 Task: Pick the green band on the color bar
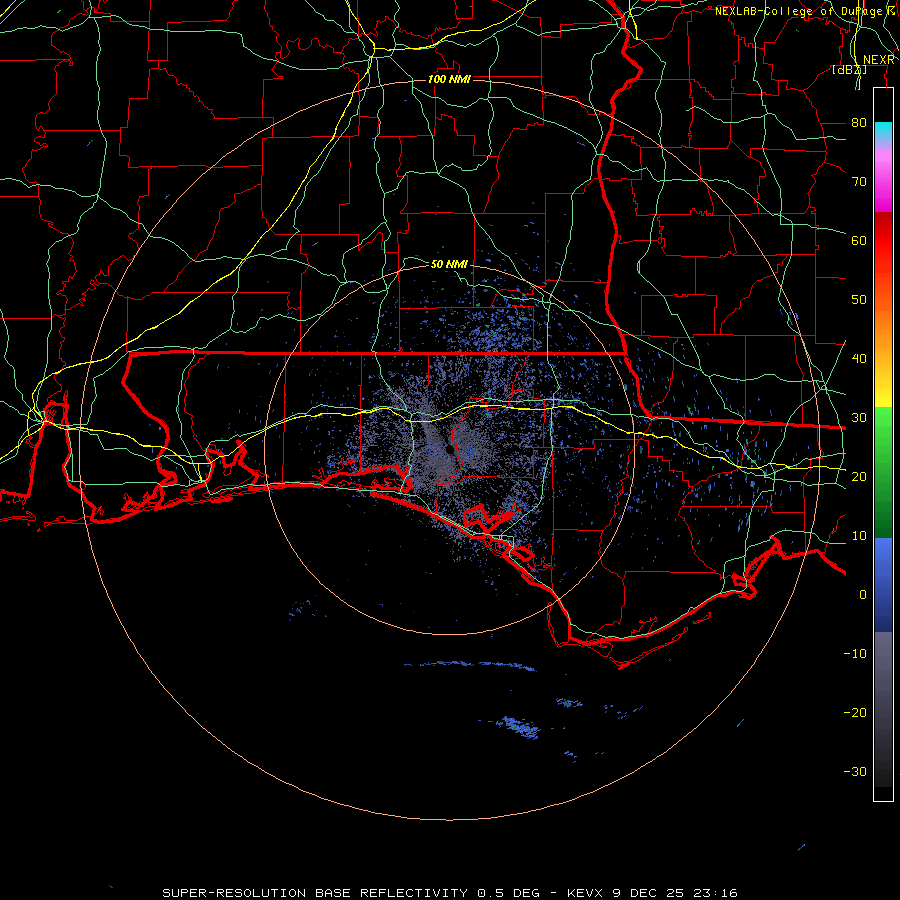click(883, 472)
